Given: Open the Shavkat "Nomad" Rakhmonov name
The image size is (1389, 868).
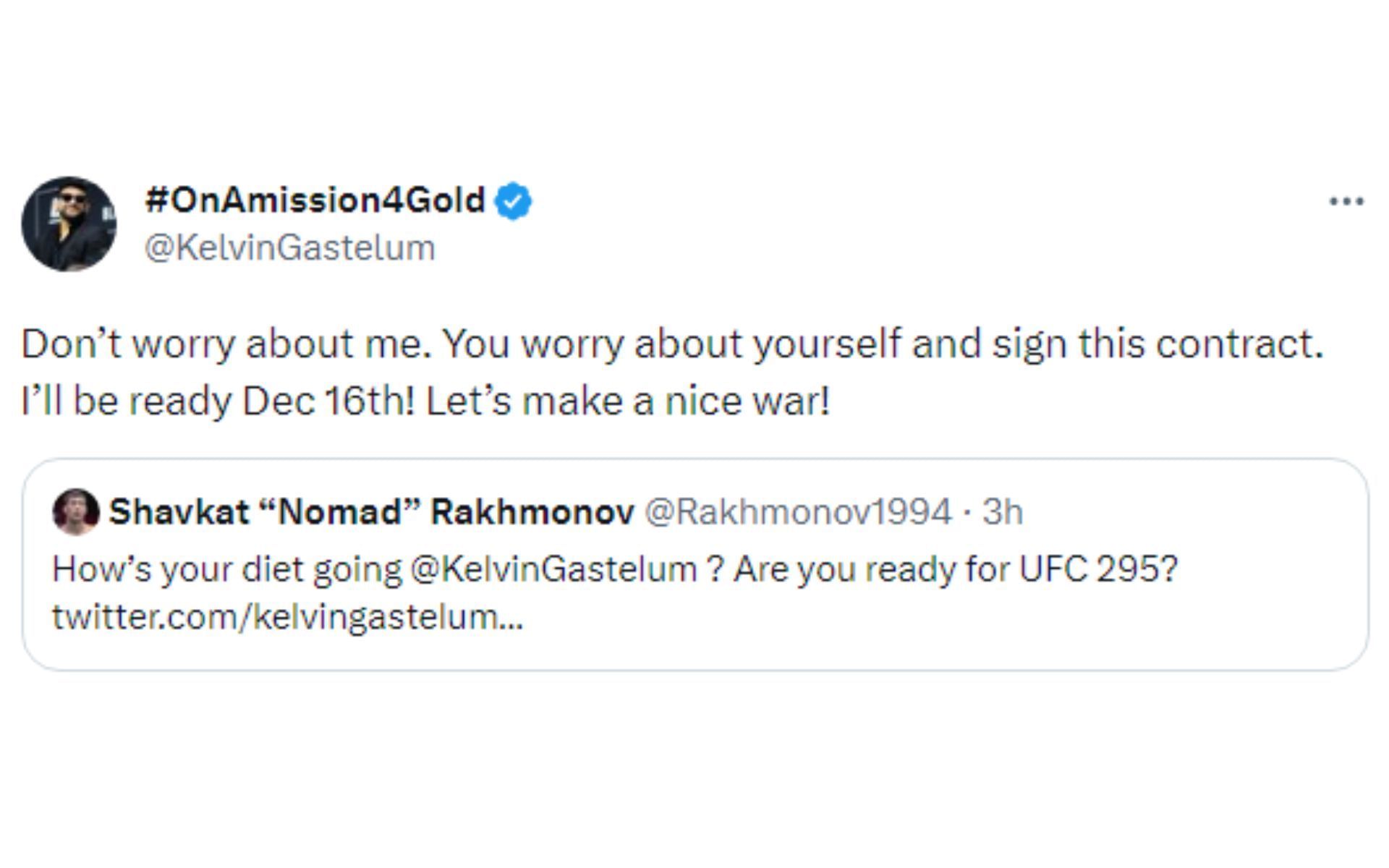Looking at the screenshot, I should pyautogui.click(x=371, y=512).
